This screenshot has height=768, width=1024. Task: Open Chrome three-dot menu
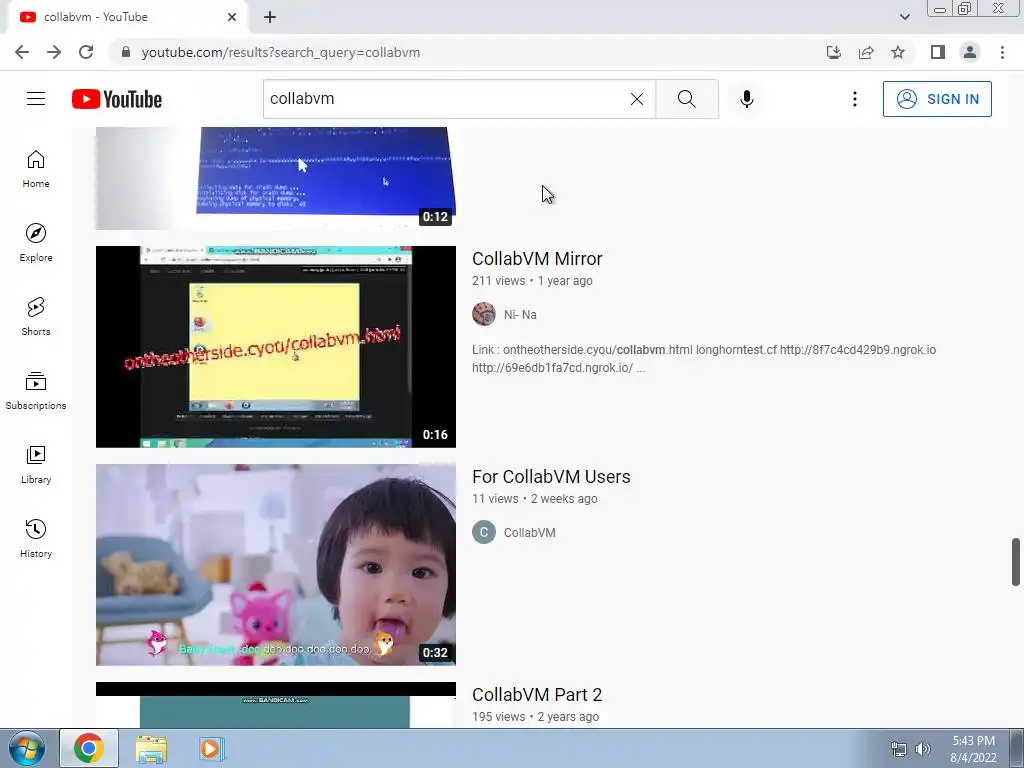click(1002, 52)
